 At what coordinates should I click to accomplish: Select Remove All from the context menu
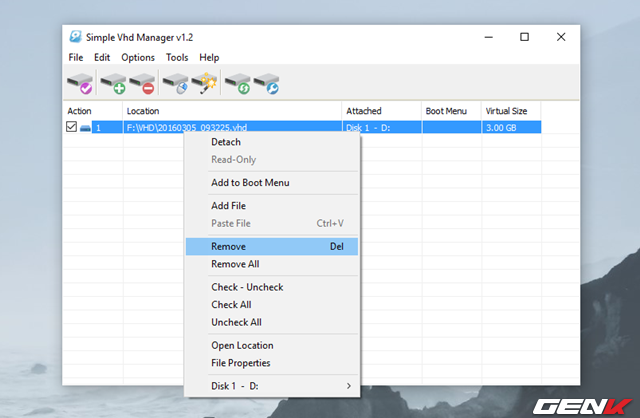(x=272, y=264)
